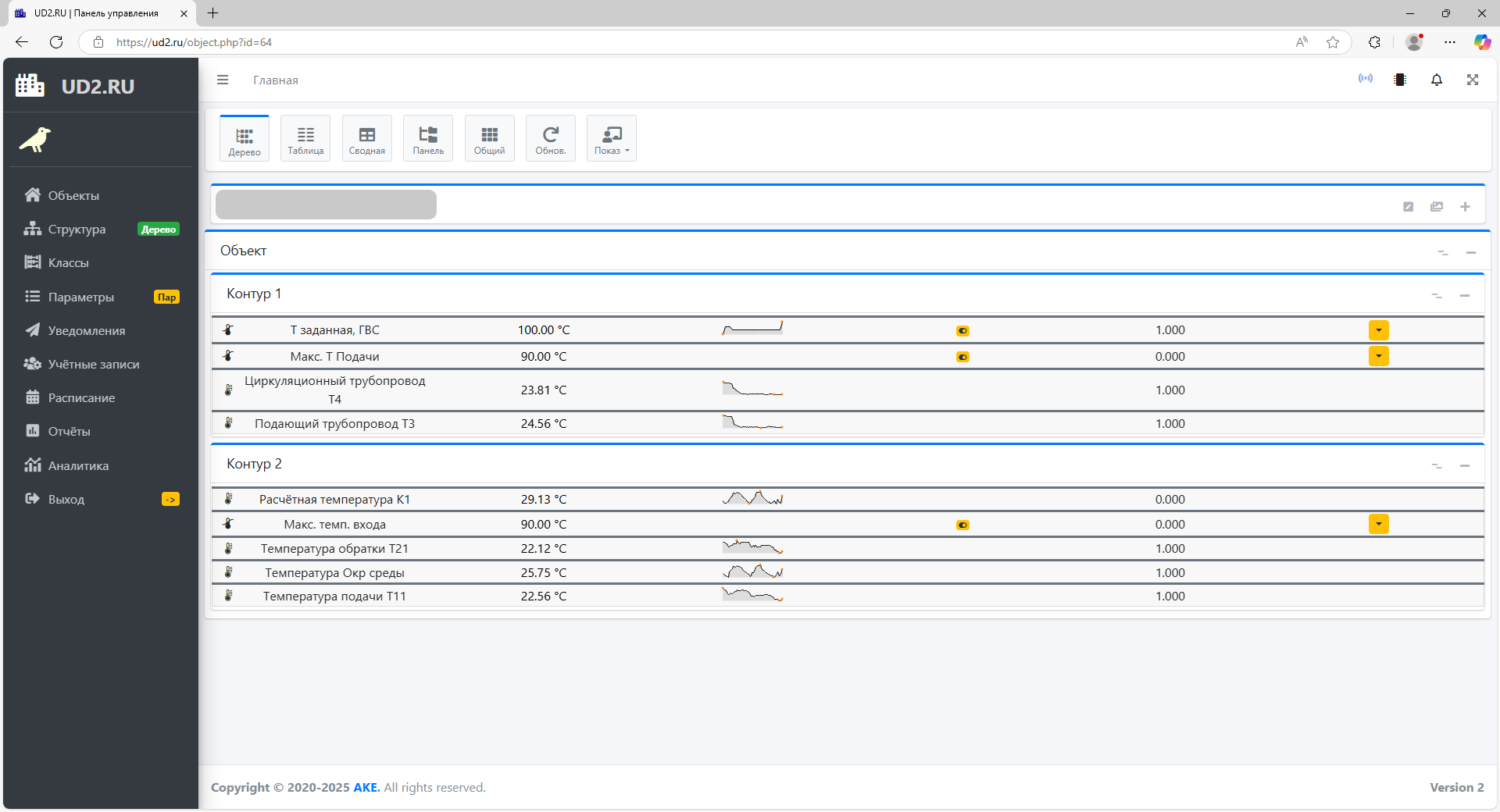
Task: Click the browser address bar
Action: pyautogui.click(x=625, y=42)
